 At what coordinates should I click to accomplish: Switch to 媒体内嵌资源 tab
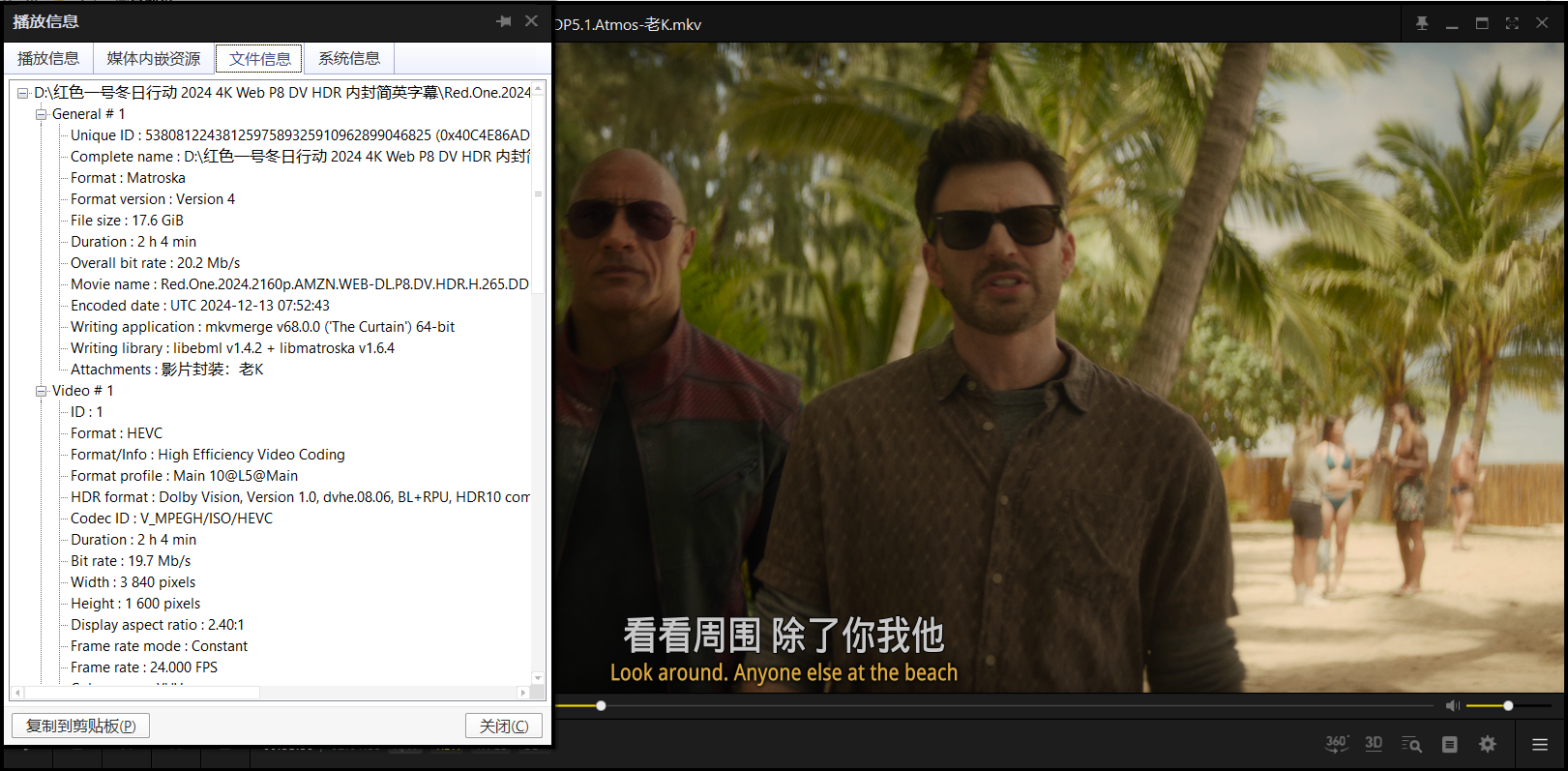point(154,58)
